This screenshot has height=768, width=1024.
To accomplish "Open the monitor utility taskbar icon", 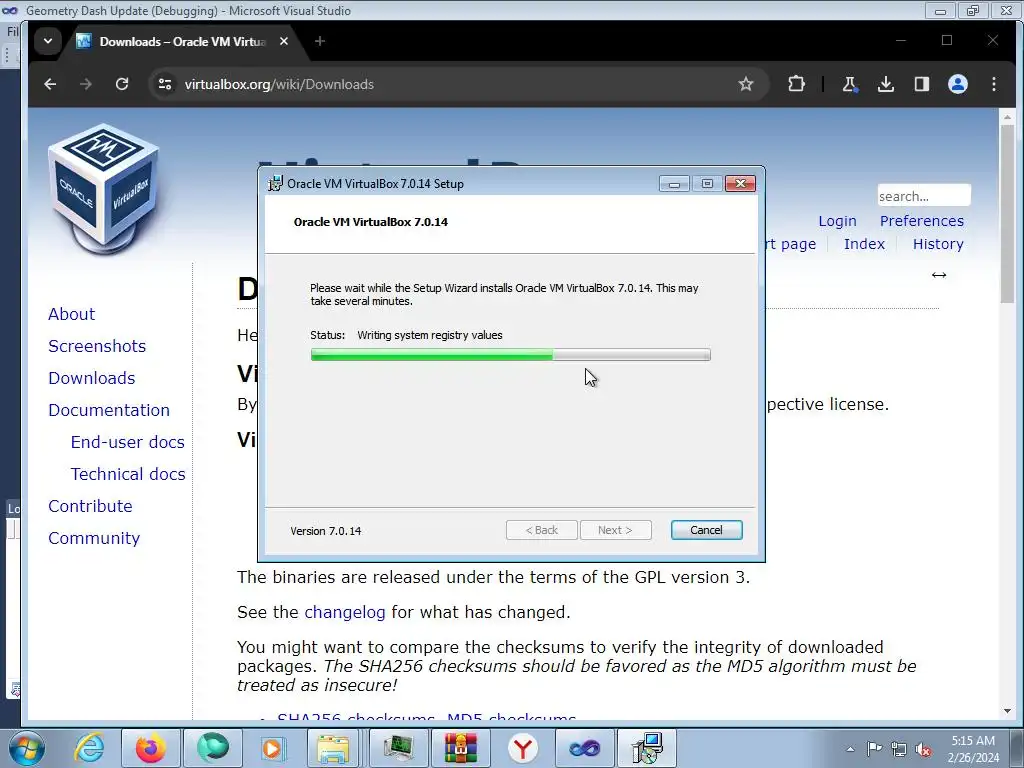I will [399, 748].
